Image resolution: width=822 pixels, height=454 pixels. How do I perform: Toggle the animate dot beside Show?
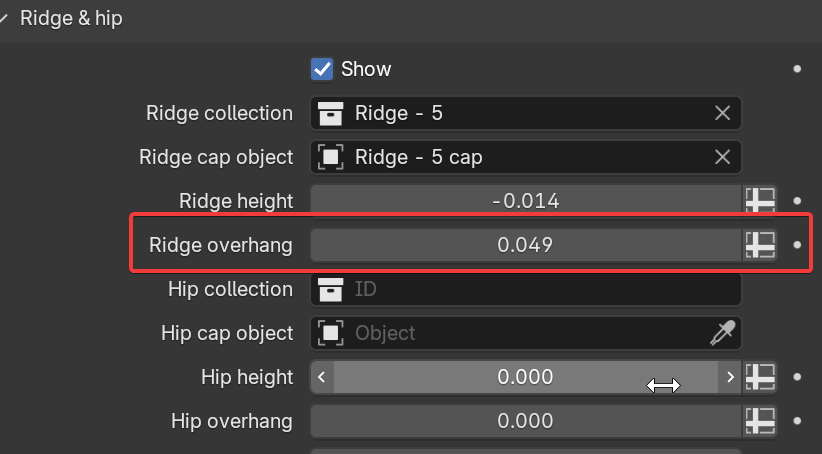click(797, 69)
